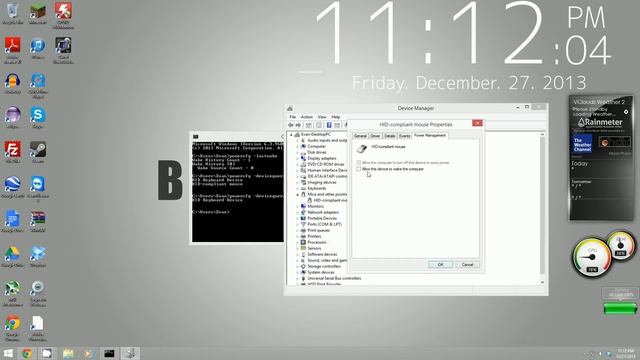Click the CPU gauge widget
This screenshot has height=360, width=640.
click(592, 258)
